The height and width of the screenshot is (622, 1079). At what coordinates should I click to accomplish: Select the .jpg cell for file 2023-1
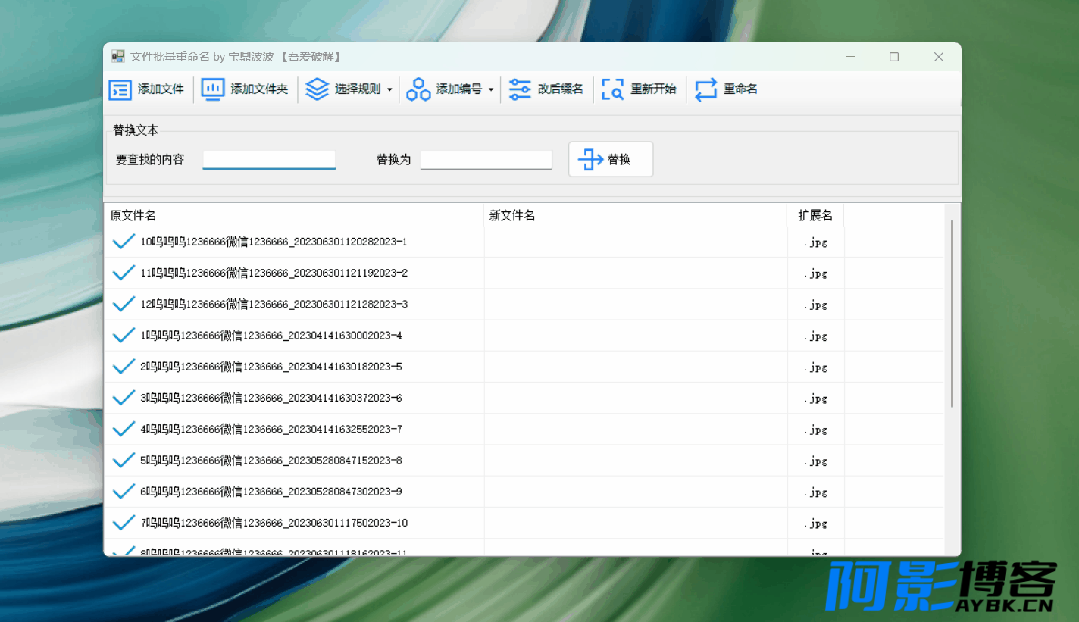point(815,242)
